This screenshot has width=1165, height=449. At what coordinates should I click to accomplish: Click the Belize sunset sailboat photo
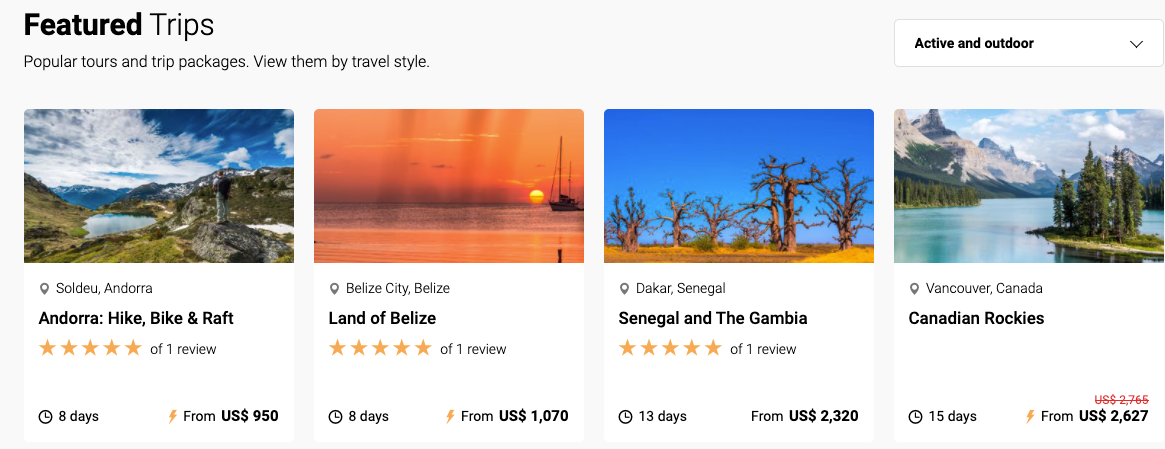[449, 186]
